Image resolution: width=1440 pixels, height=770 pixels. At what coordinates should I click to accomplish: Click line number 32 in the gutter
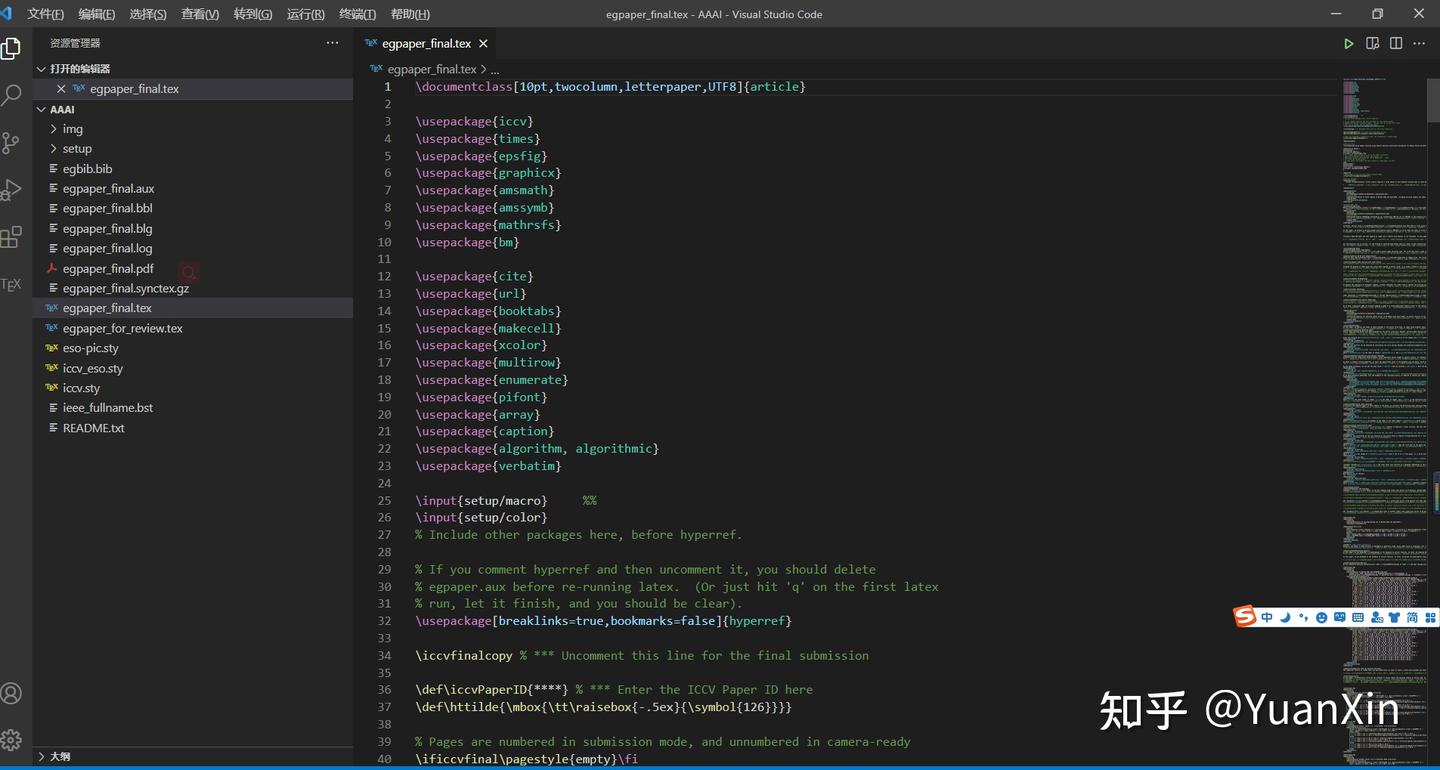point(384,621)
